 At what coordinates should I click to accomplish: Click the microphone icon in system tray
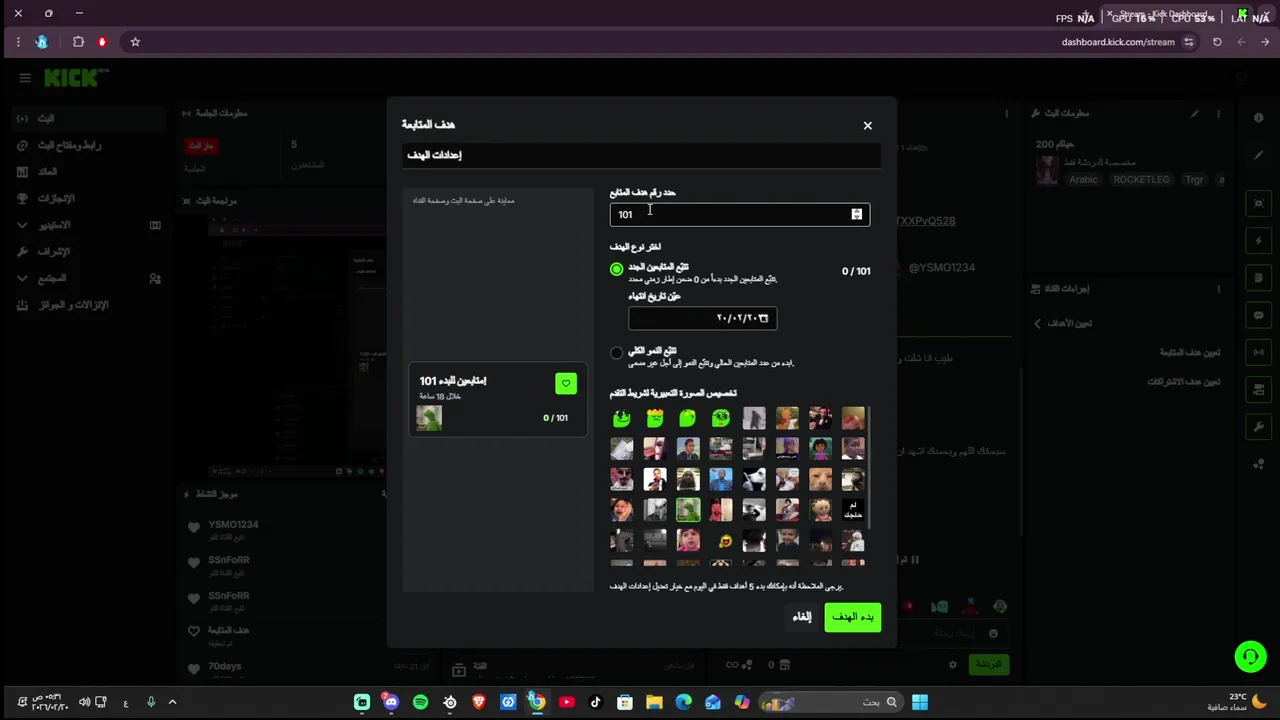(x=151, y=702)
